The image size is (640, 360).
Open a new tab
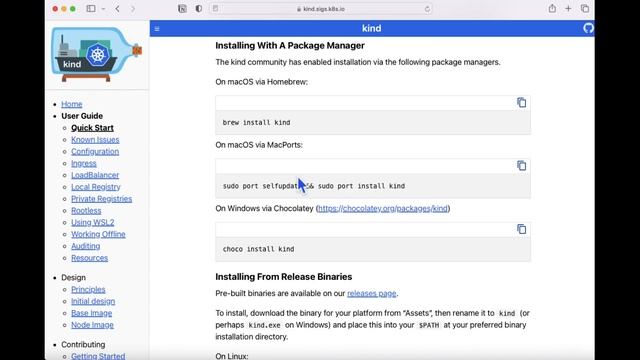pos(568,9)
